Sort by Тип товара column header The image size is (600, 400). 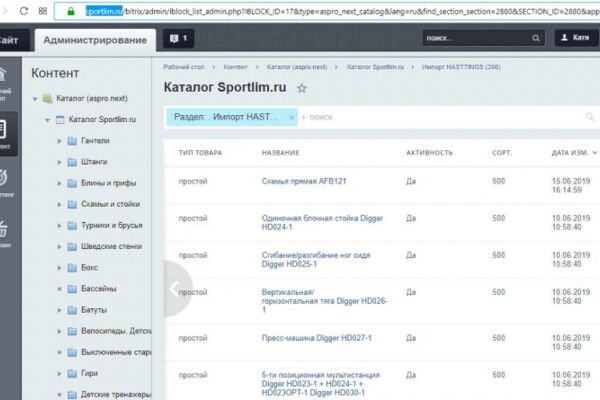[200, 153]
